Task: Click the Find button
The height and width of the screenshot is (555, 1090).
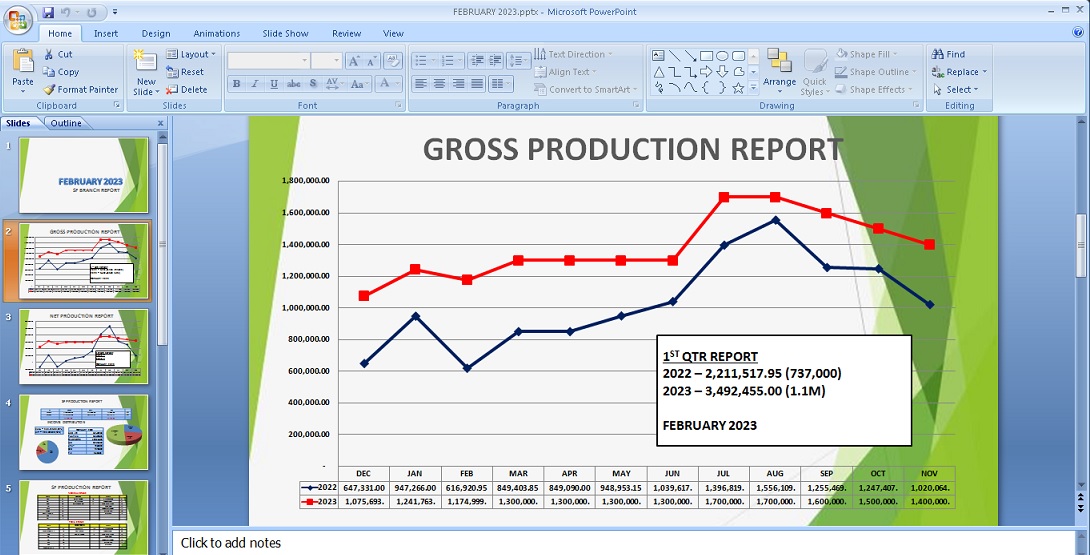Action: (x=948, y=54)
